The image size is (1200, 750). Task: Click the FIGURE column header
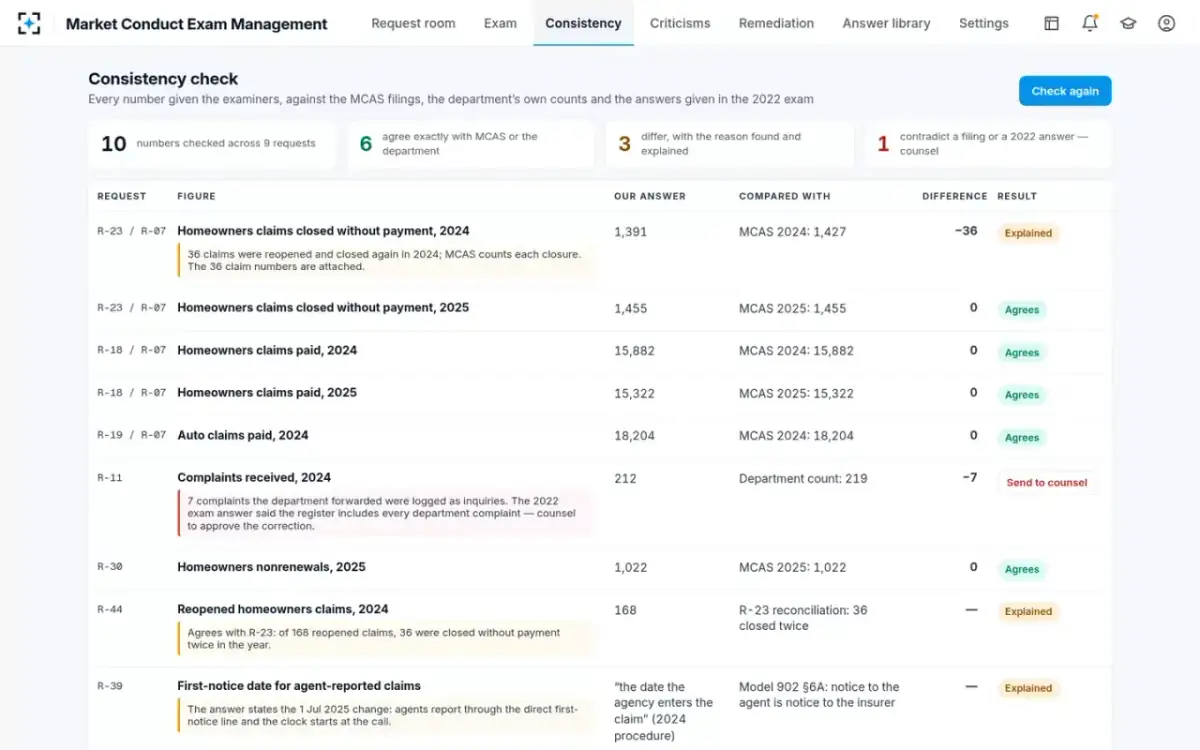tap(196, 196)
